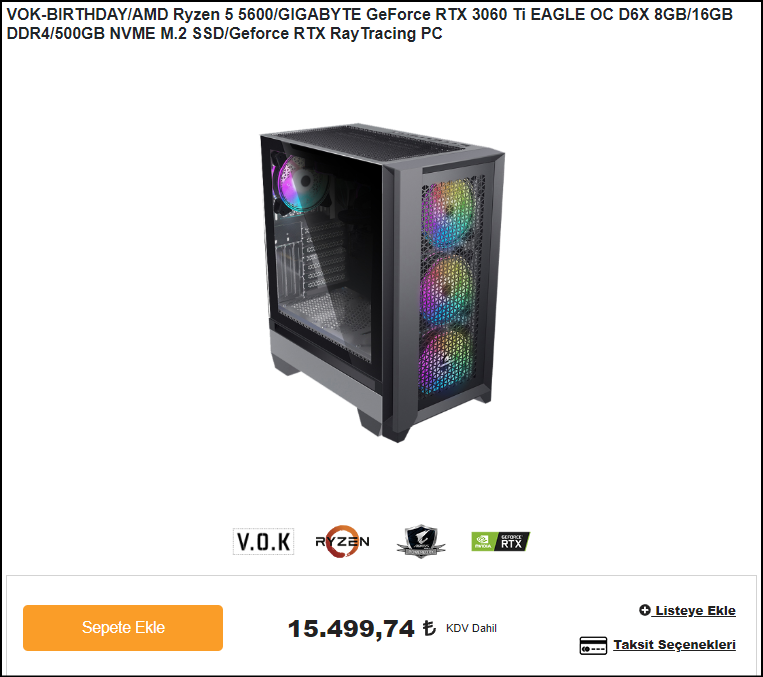Image resolution: width=763 pixels, height=677 pixels.
Task: Click the top RGB front fan in the image
Action: tap(448, 214)
